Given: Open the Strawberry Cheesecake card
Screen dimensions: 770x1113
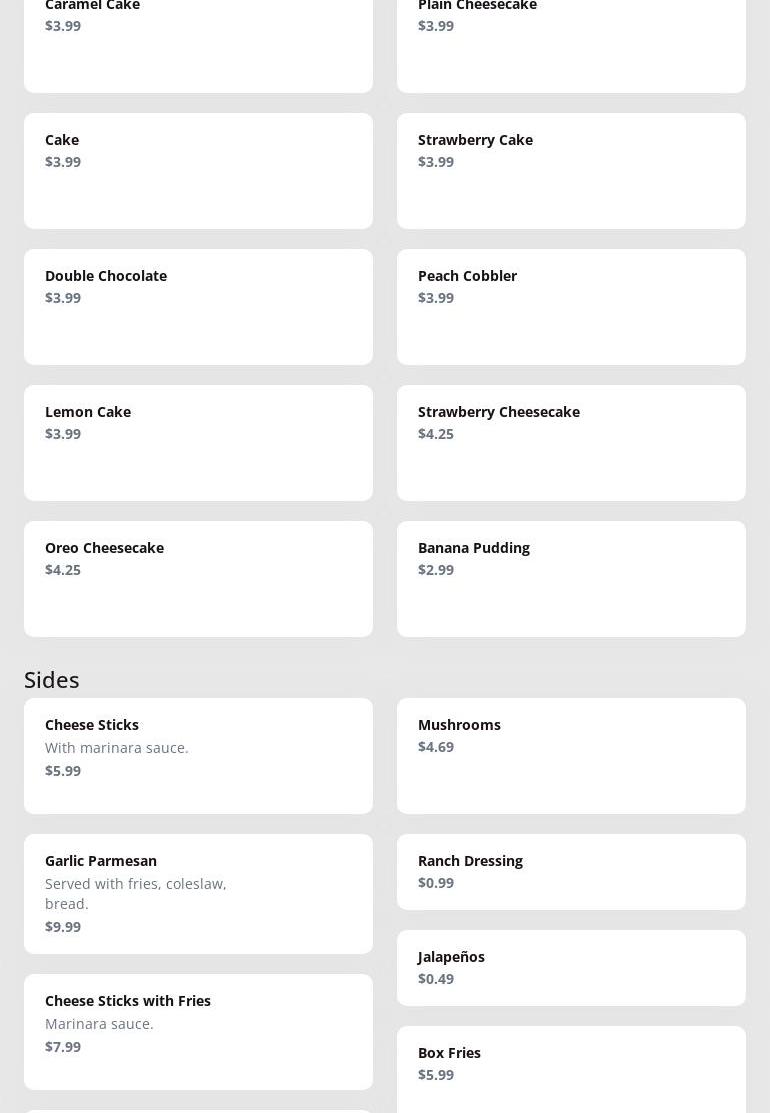Looking at the screenshot, I should (x=571, y=442).
